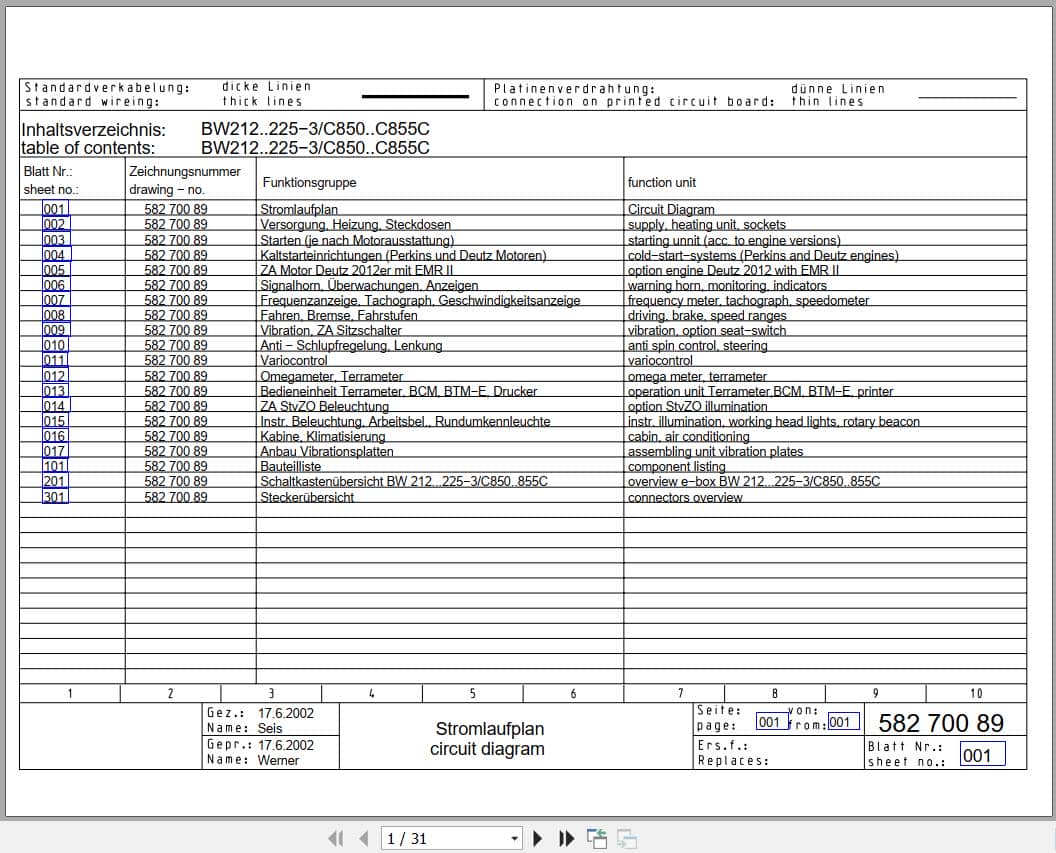Viewport: 1056px width, 853px height.
Task: Select drawing number 582 700 89 in row 301
Action: coord(176,498)
